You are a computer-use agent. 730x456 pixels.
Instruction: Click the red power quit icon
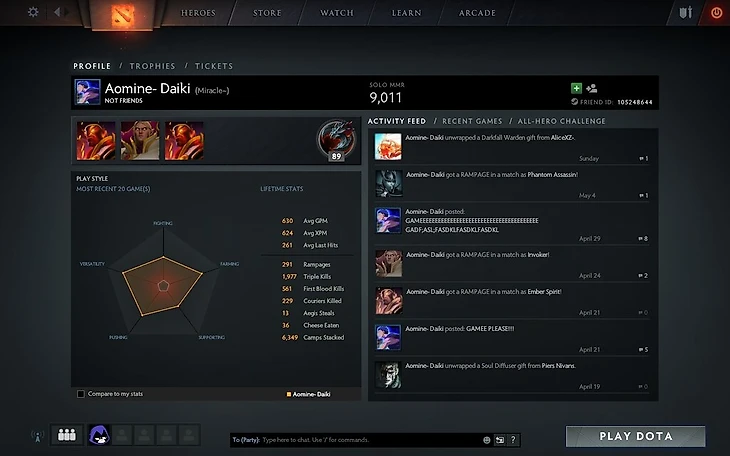(x=716, y=13)
